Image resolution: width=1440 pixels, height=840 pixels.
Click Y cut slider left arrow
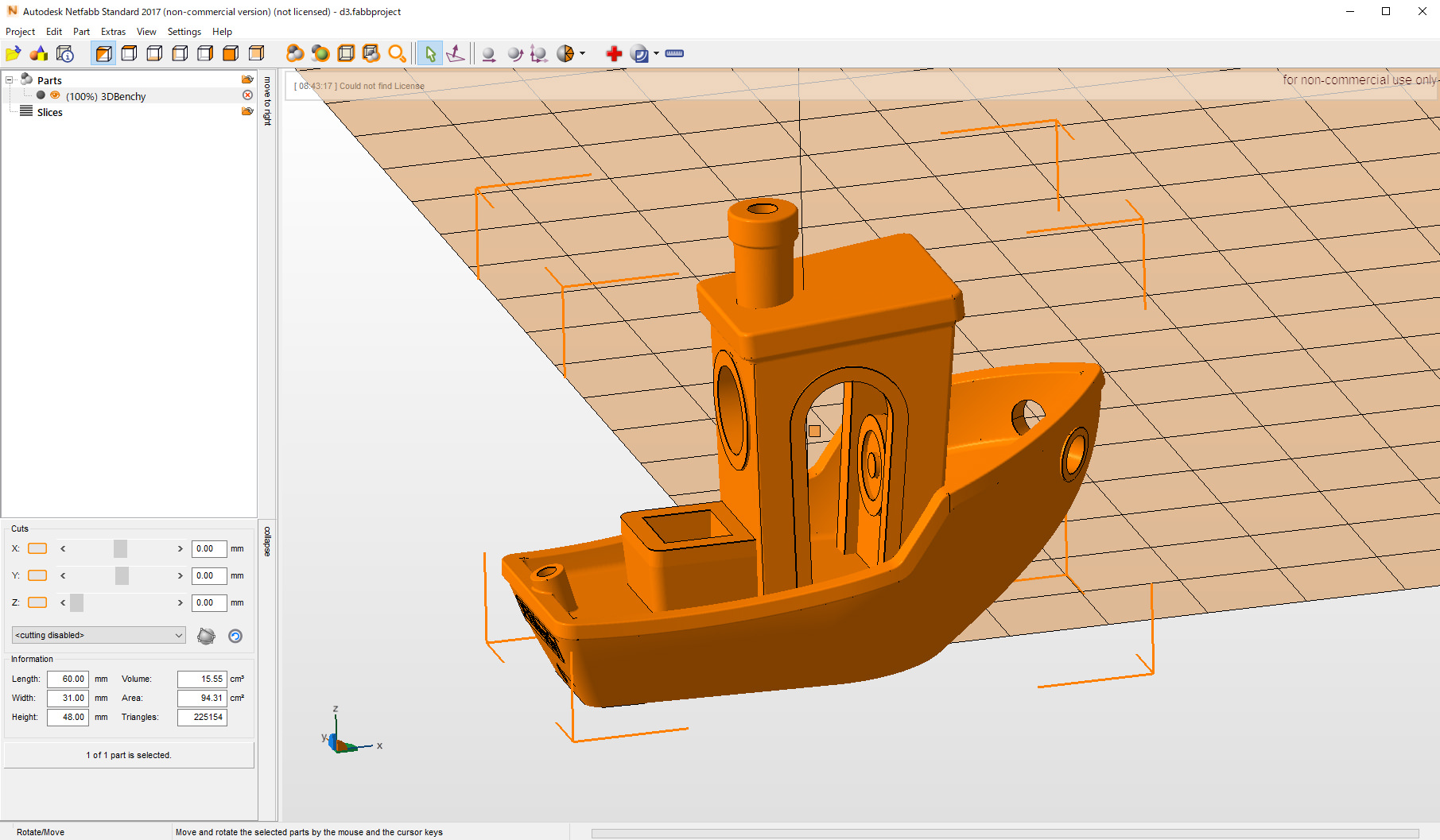tap(63, 575)
